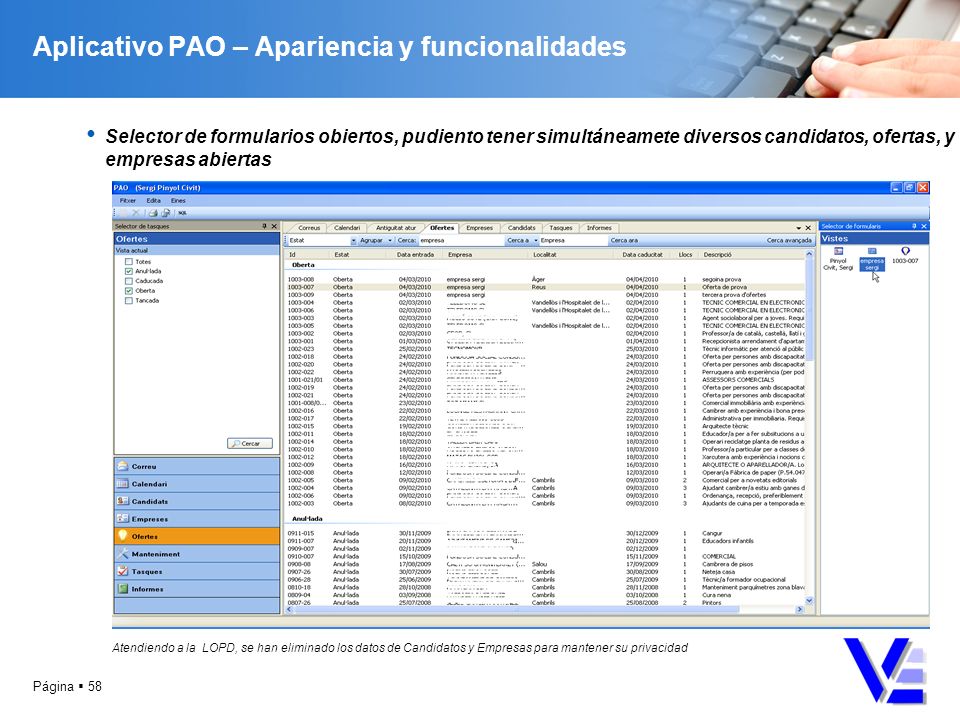Viewport: 960px width, 720px height.
Task: Click in the Cerca search field
Action: coord(462,241)
